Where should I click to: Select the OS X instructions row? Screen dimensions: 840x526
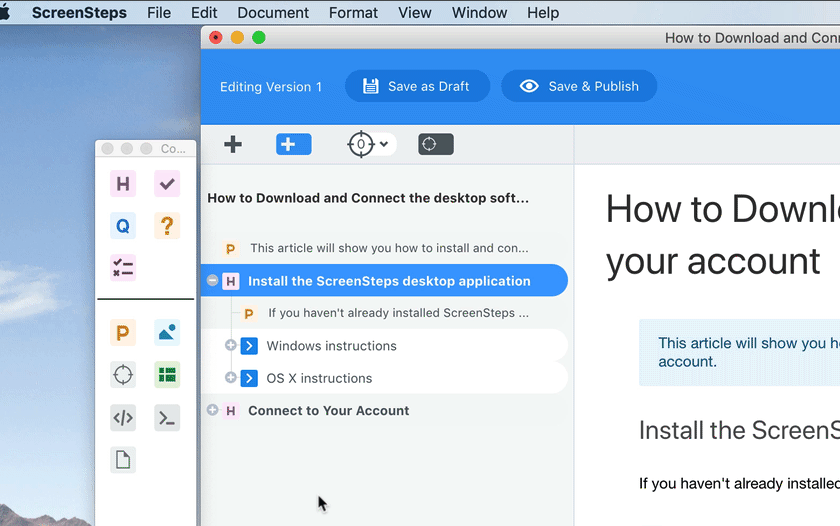tap(385, 378)
